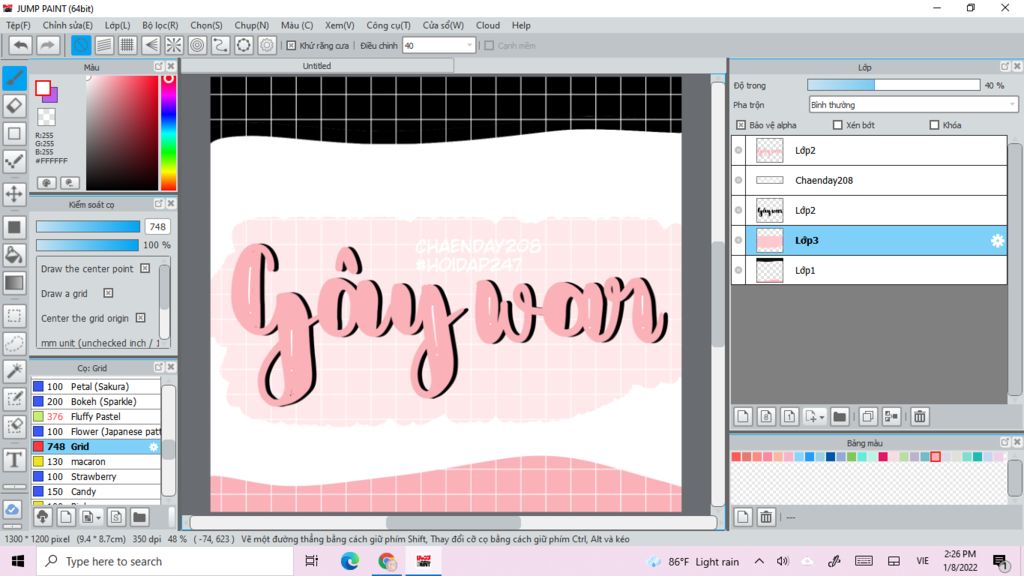Enable the vanishing point snap guide
The height and width of the screenshot is (576, 1024).
pyautogui.click(x=151, y=45)
